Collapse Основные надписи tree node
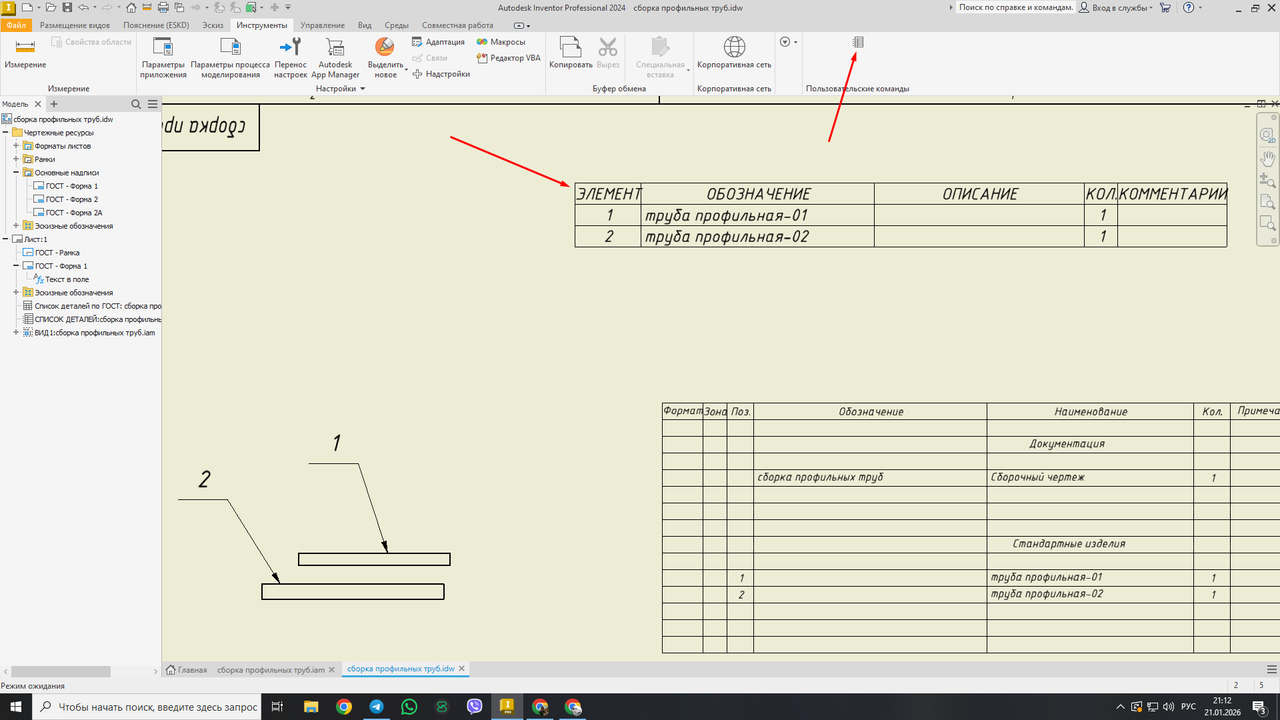The image size is (1280, 720). pyautogui.click(x=16, y=172)
